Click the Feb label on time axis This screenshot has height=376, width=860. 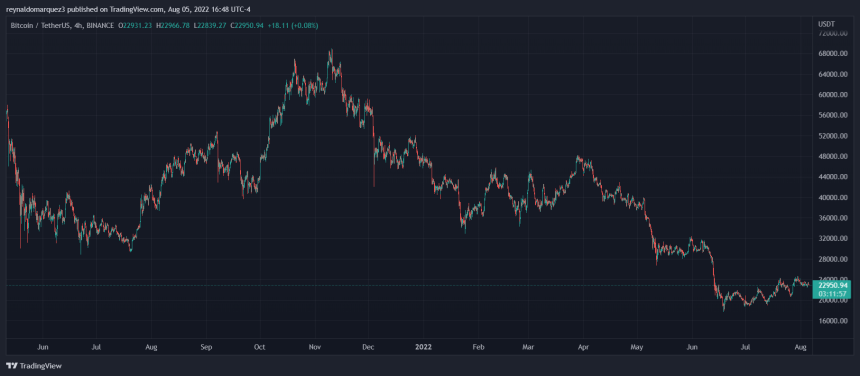(477, 347)
